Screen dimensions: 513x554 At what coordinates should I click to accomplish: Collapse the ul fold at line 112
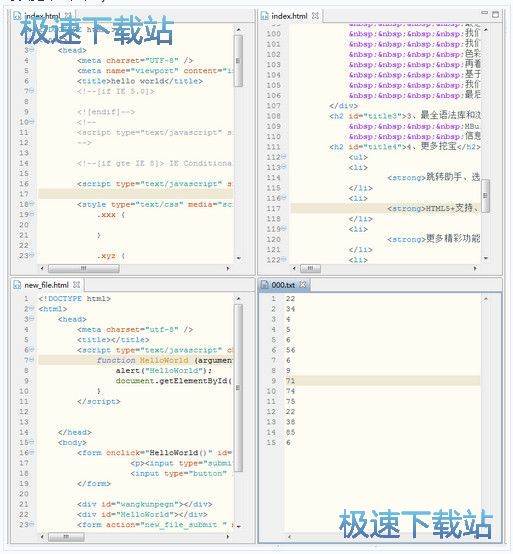pos(284,156)
